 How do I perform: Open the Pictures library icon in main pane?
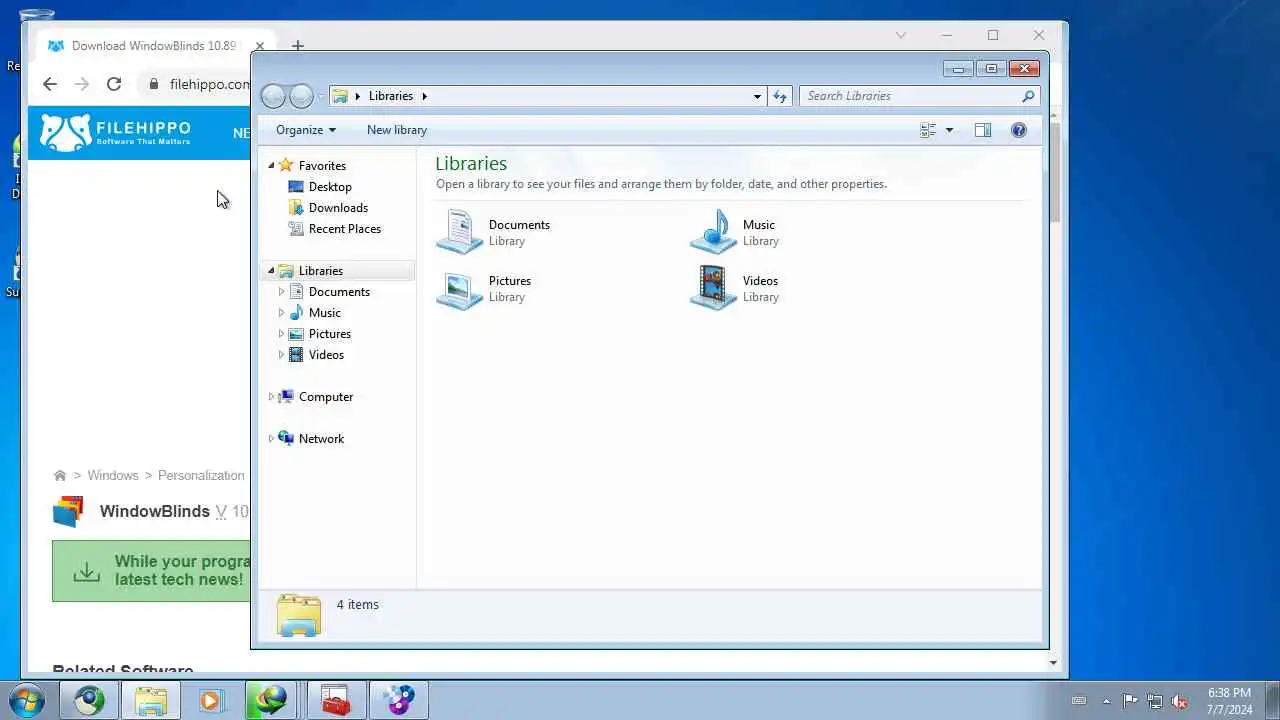[460, 288]
